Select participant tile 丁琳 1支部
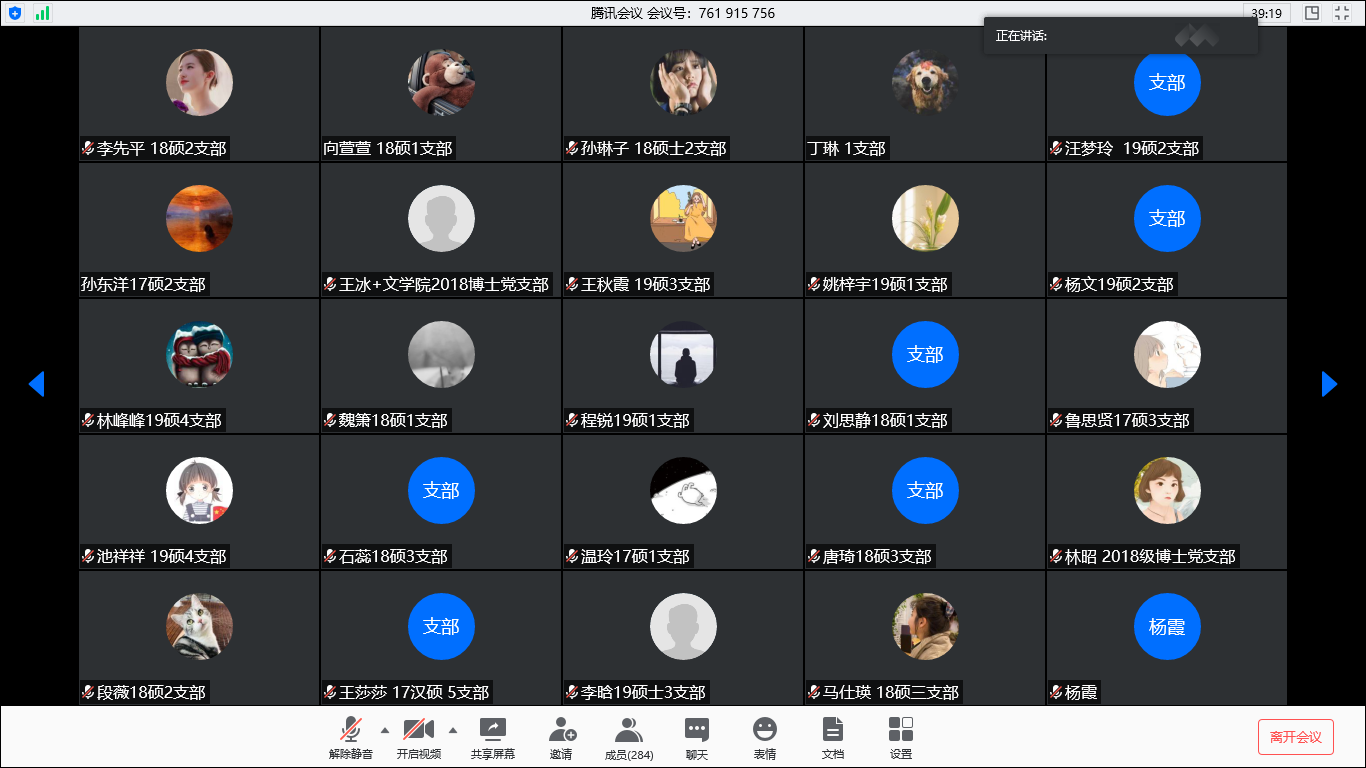The image size is (1366, 768). click(925, 94)
